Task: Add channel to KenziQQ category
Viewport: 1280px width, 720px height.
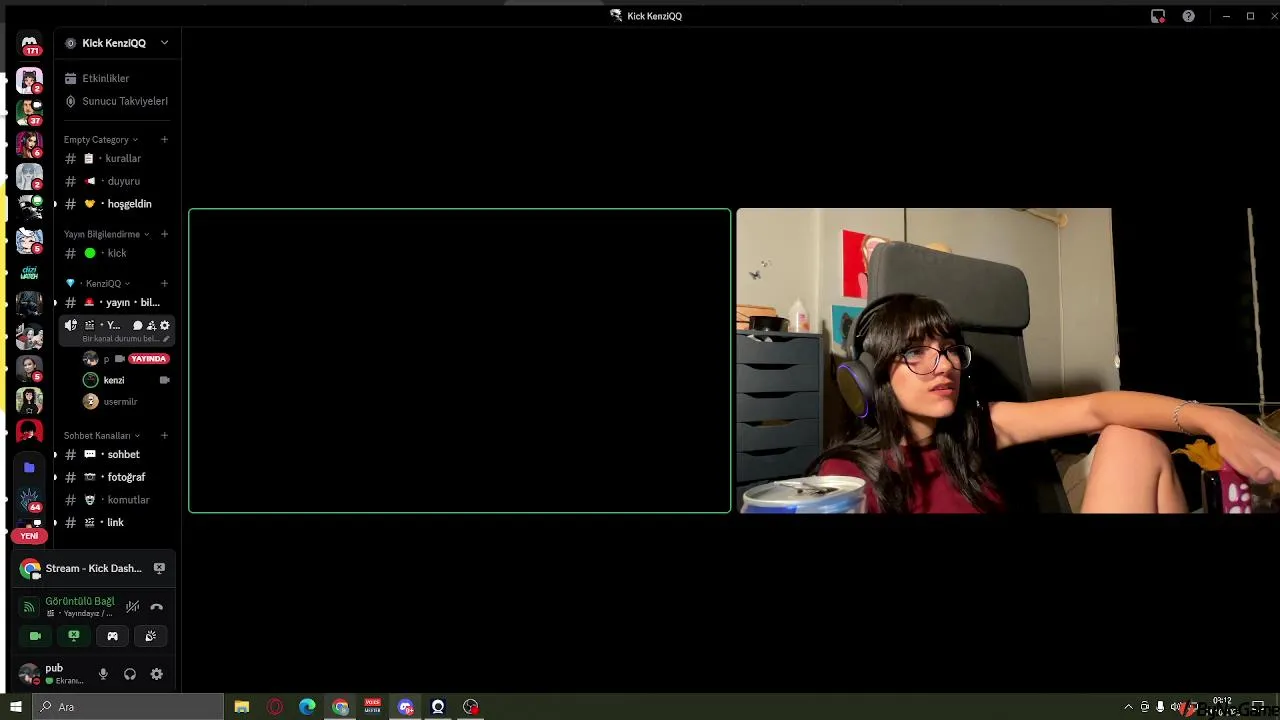Action: [x=164, y=283]
